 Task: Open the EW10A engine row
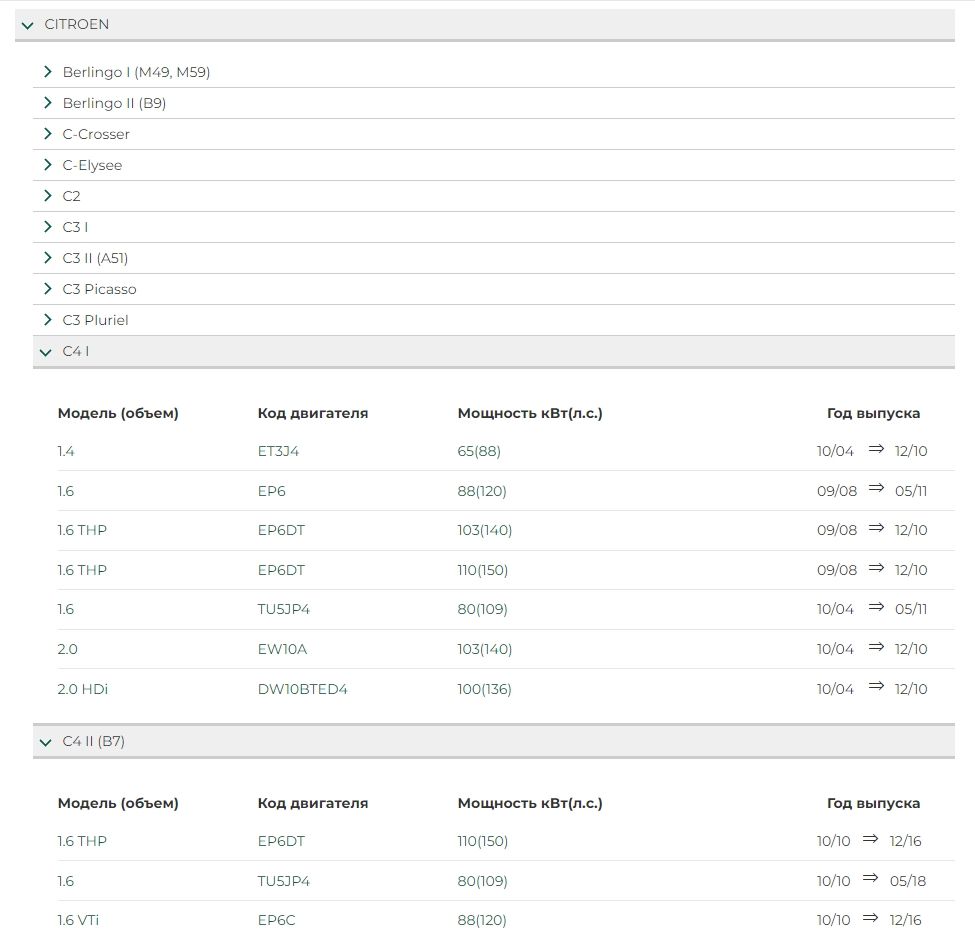tap(282, 649)
